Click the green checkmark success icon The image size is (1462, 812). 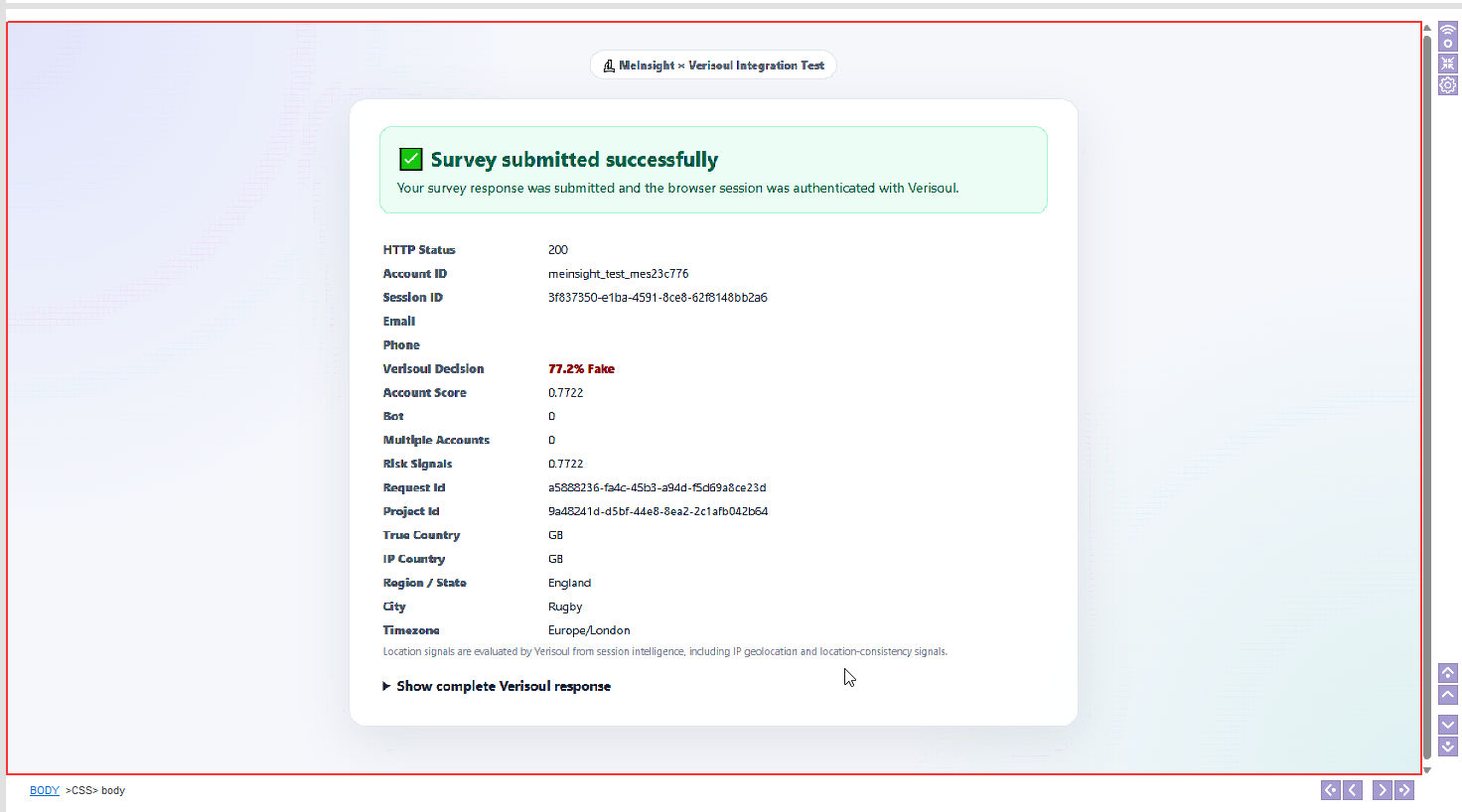click(410, 159)
